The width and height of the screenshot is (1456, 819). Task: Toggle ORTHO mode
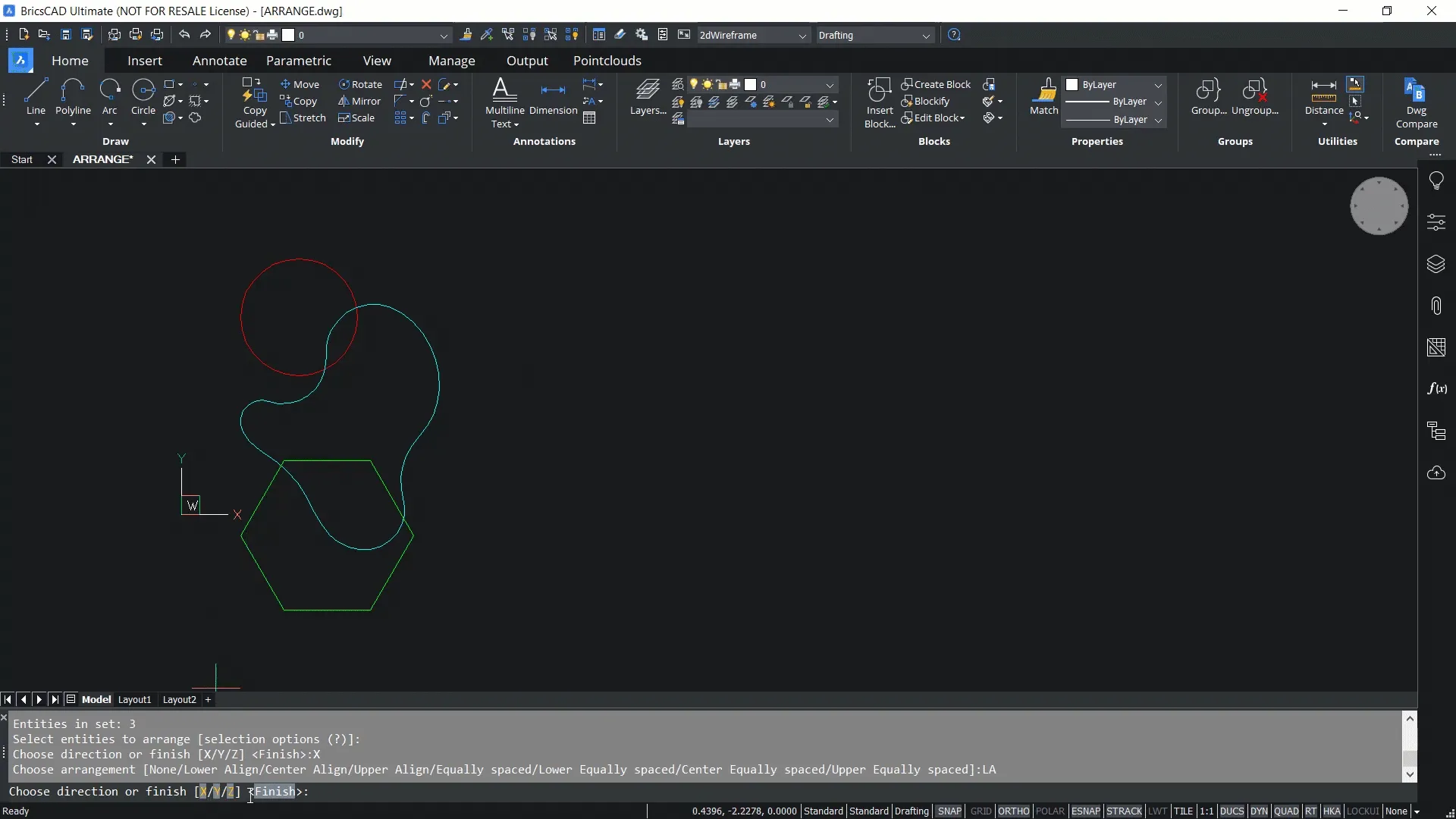[1013, 811]
